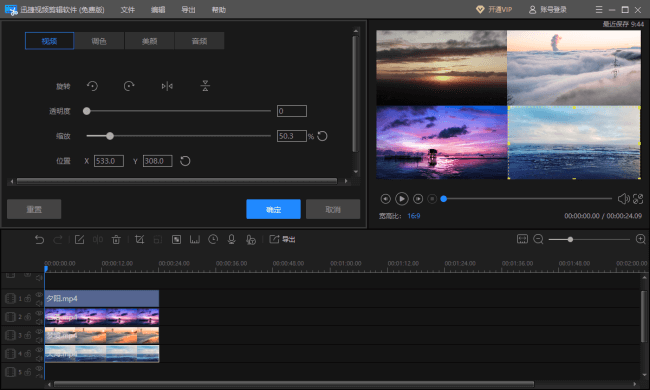Hide track 2 with eye icon
Image resolution: width=650 pixels, height=390 pixels.
coord(39,313)
